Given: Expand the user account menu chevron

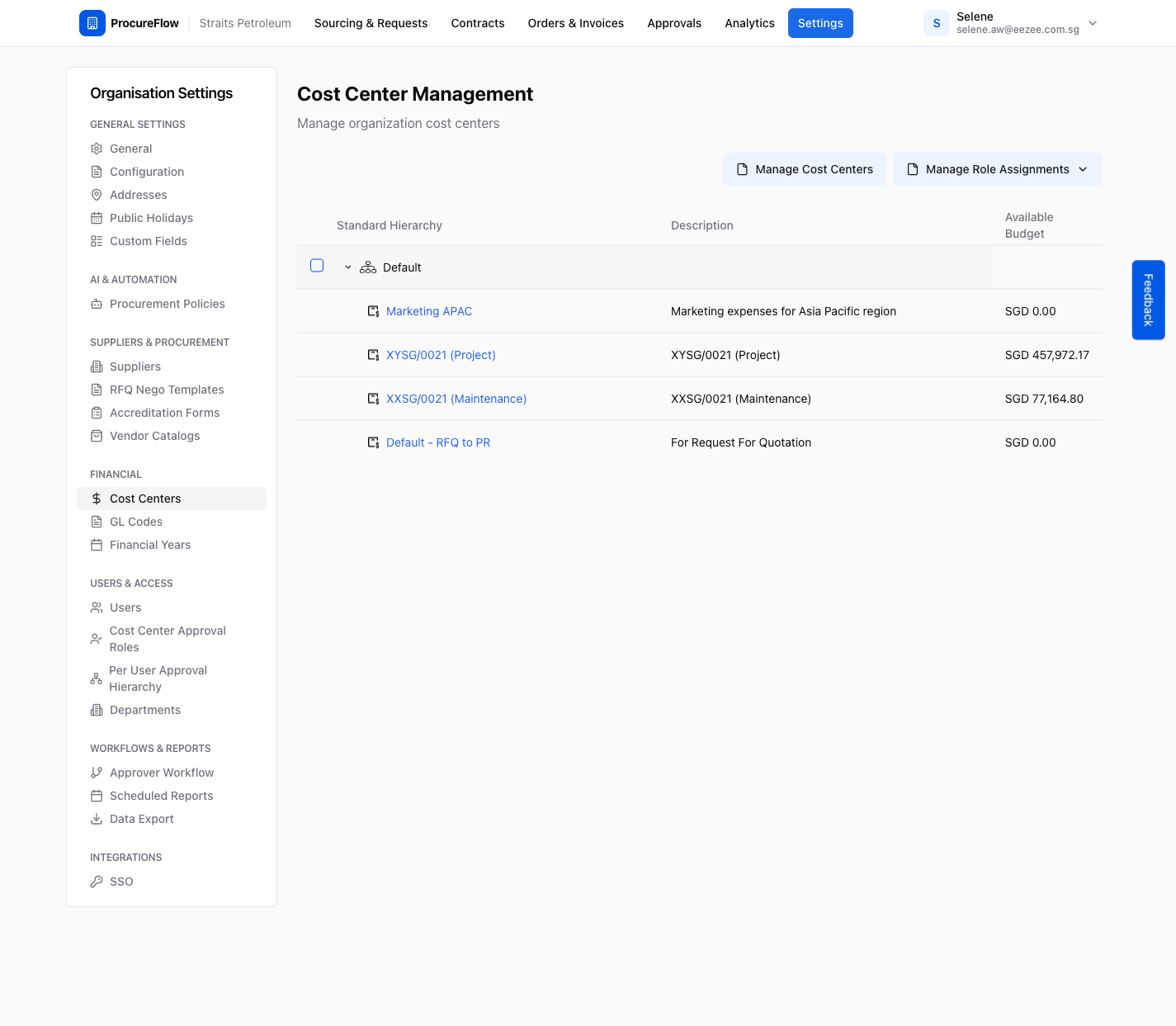Looking at the screenshot, I should click(1093, 23).
